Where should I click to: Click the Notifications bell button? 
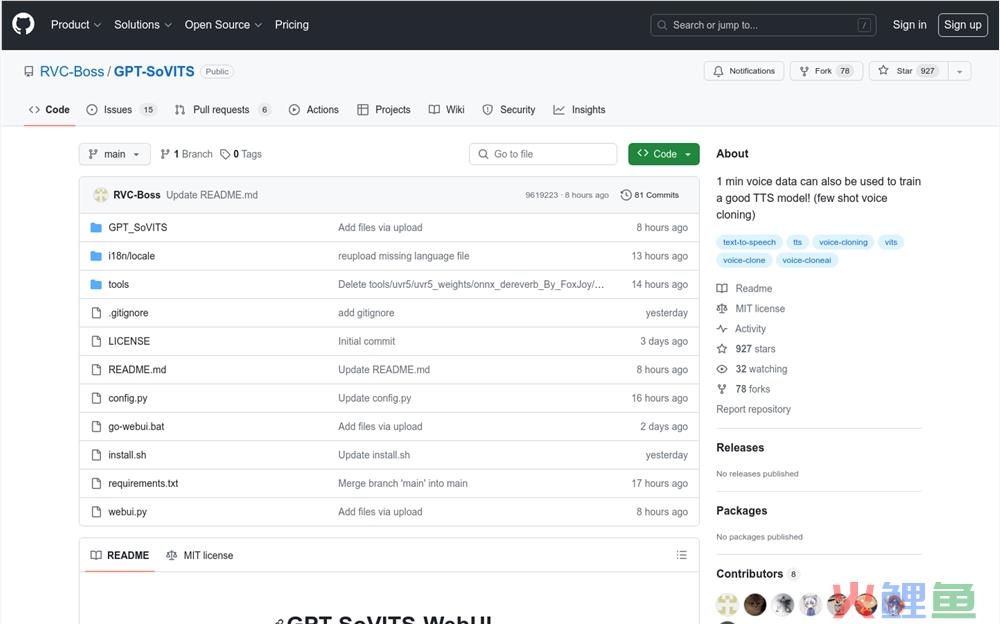pyautogui.click(x=744, y=71)
